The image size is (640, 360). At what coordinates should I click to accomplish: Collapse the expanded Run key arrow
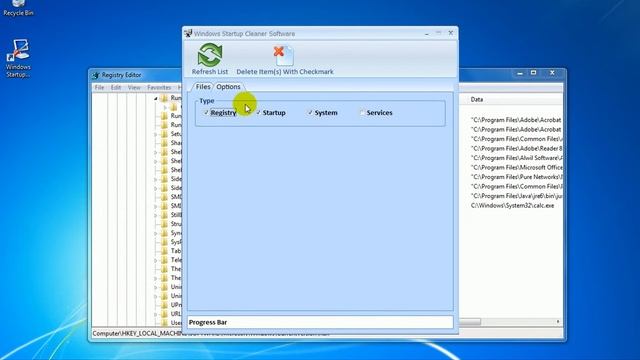point(156,98)
